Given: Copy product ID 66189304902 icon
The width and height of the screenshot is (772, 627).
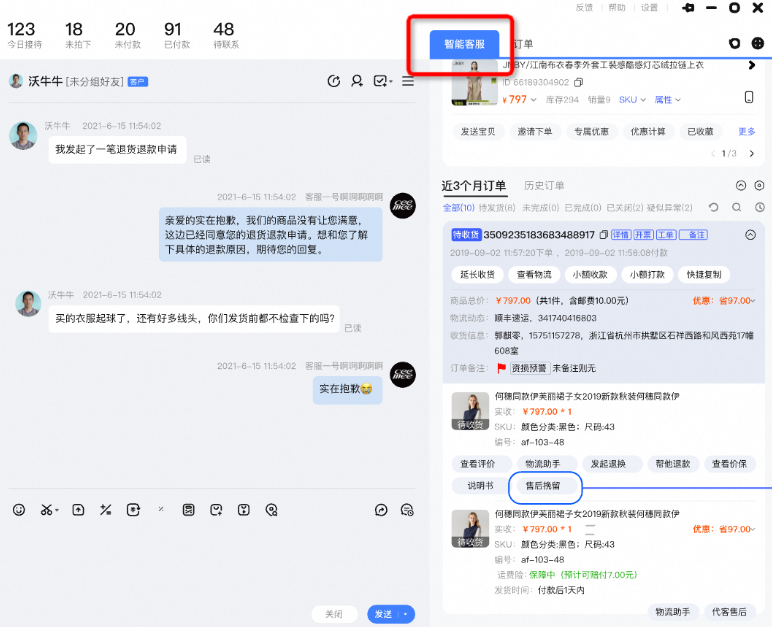Looking at the screenshot, I should (579, 82).
